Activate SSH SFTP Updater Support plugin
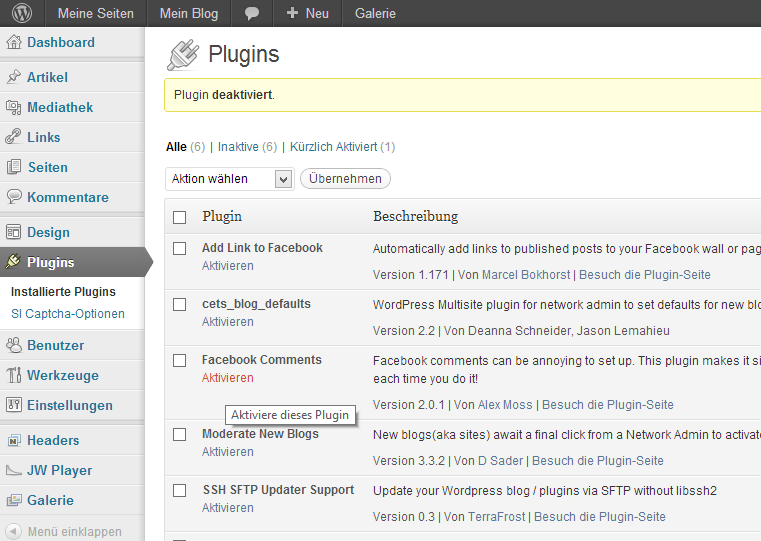The height and width of the screenshot is (541, 761). coord(228,508)
